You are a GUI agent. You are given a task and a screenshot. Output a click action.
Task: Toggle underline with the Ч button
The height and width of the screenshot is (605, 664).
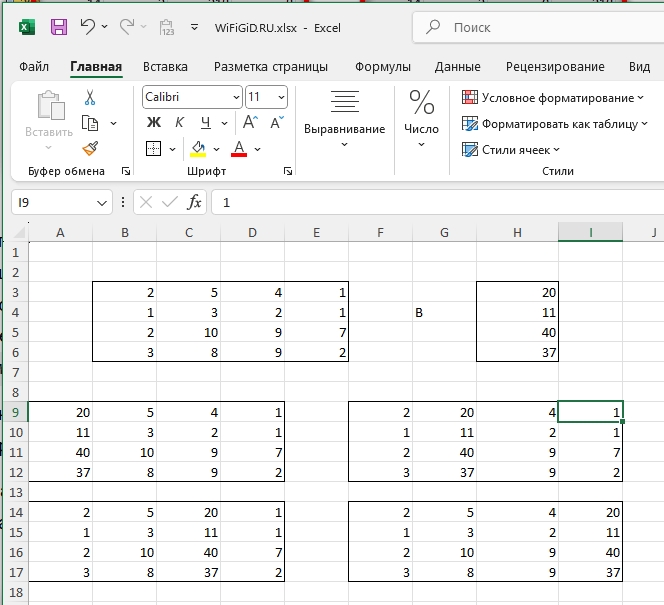coord(205,123)
